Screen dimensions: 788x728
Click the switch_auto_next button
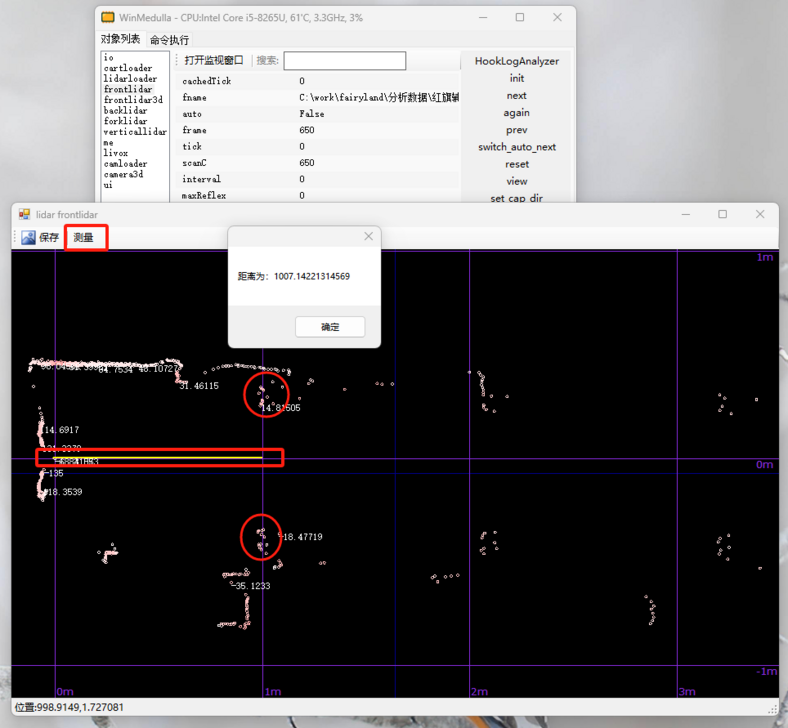click(x=516, y=147)
